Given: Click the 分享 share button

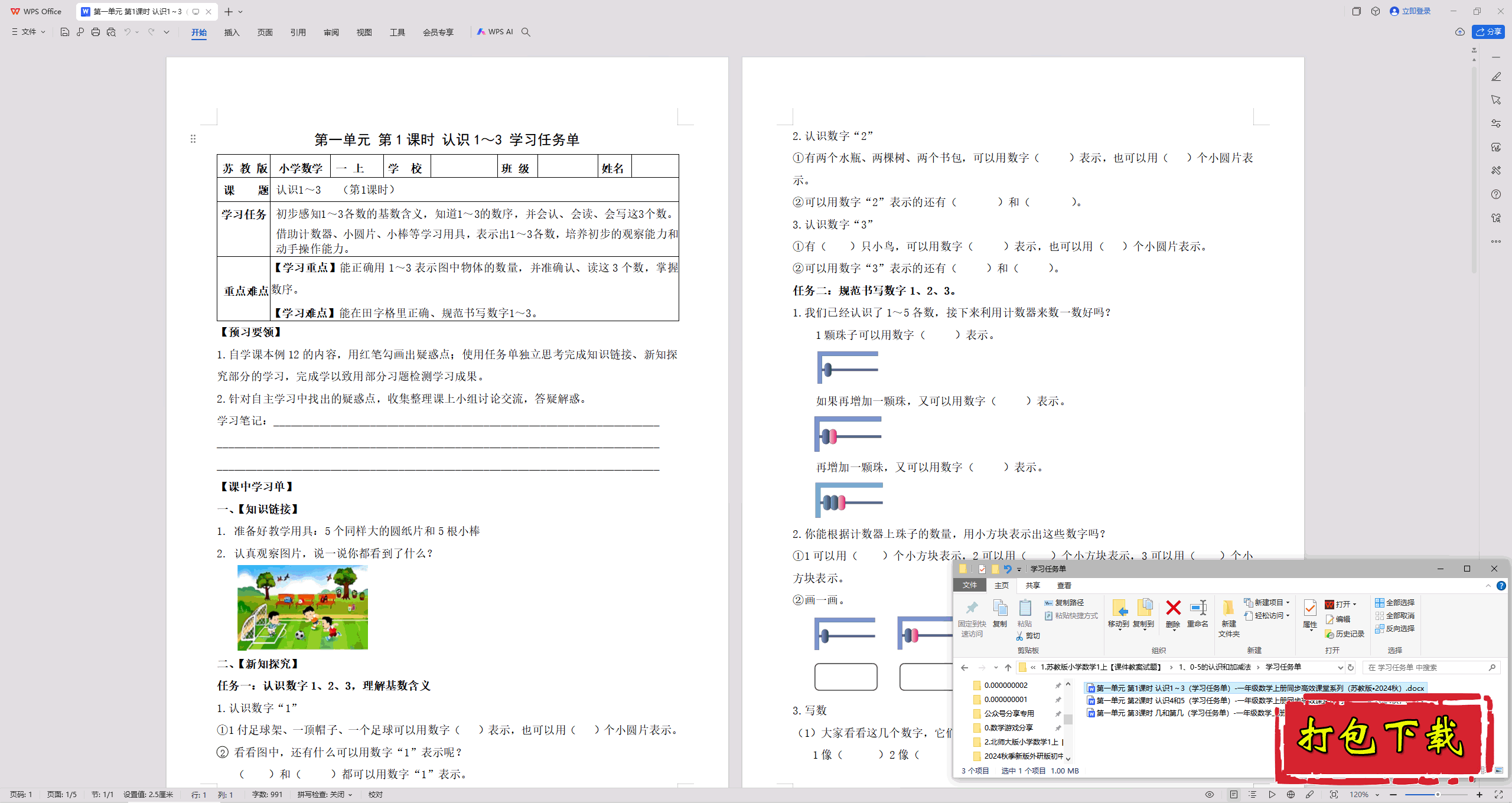Looking at the screenshot, I should tap(1488, 32).
